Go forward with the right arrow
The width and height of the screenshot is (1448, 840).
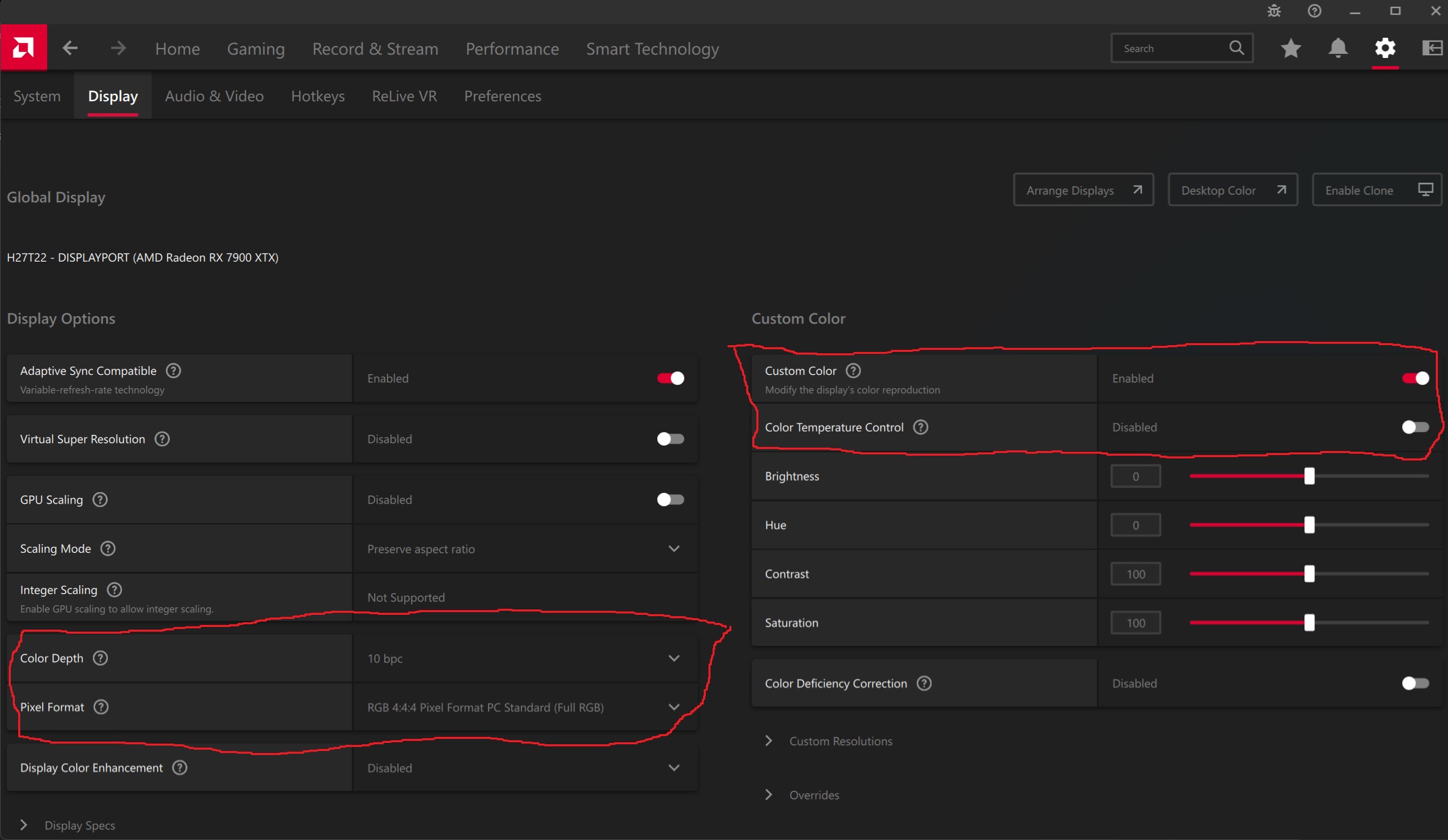click(x=118, y=48)
